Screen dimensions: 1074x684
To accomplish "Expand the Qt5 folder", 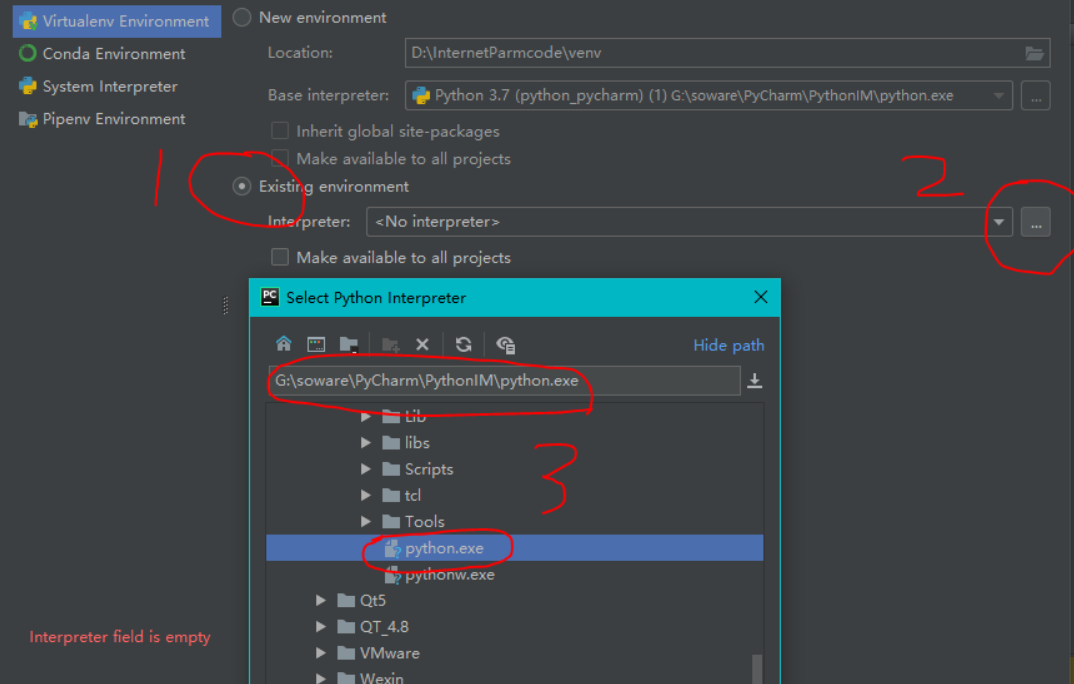I will pos(321,600).
